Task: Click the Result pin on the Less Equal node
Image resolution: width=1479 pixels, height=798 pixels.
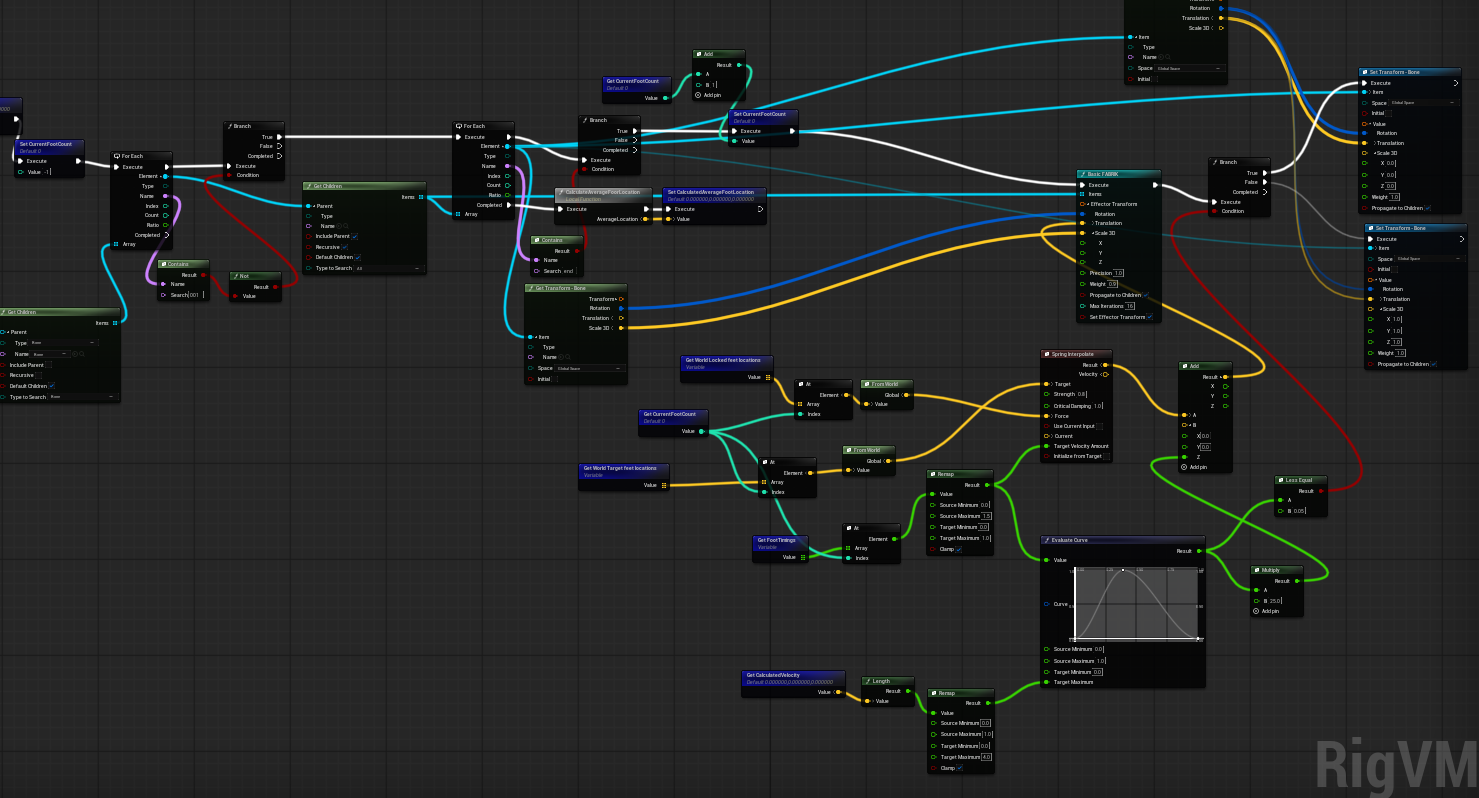Action: tap(1323, 491)
